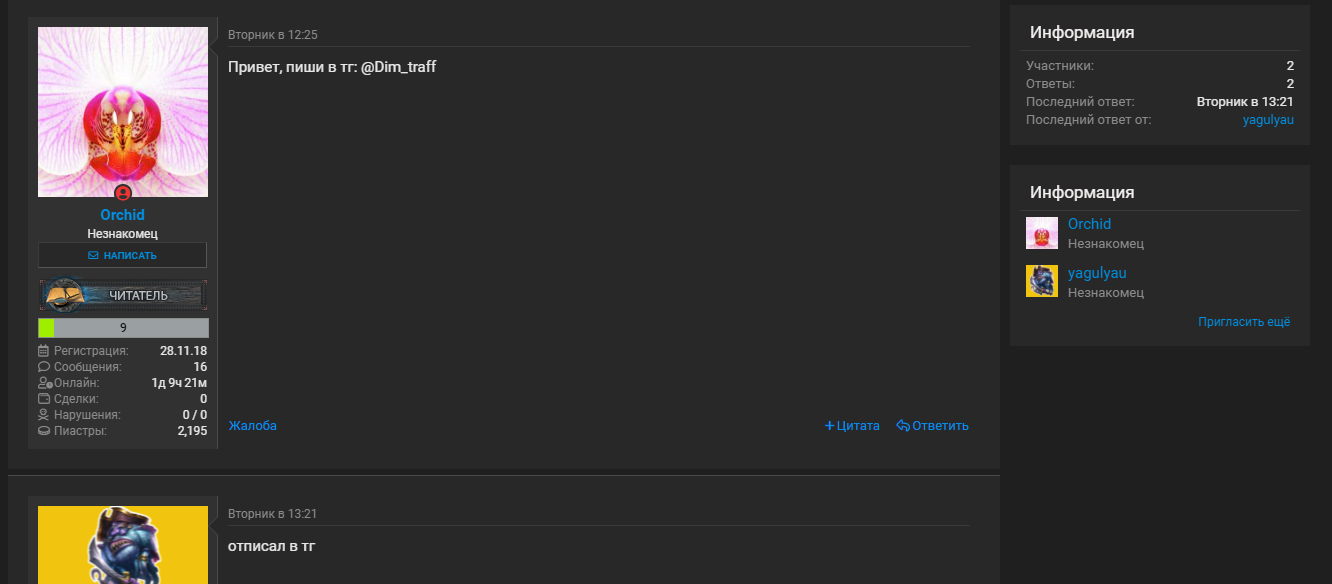Click the green reputation progress bar showing 9
The image size is (1332, 584).
coord(123,328)
